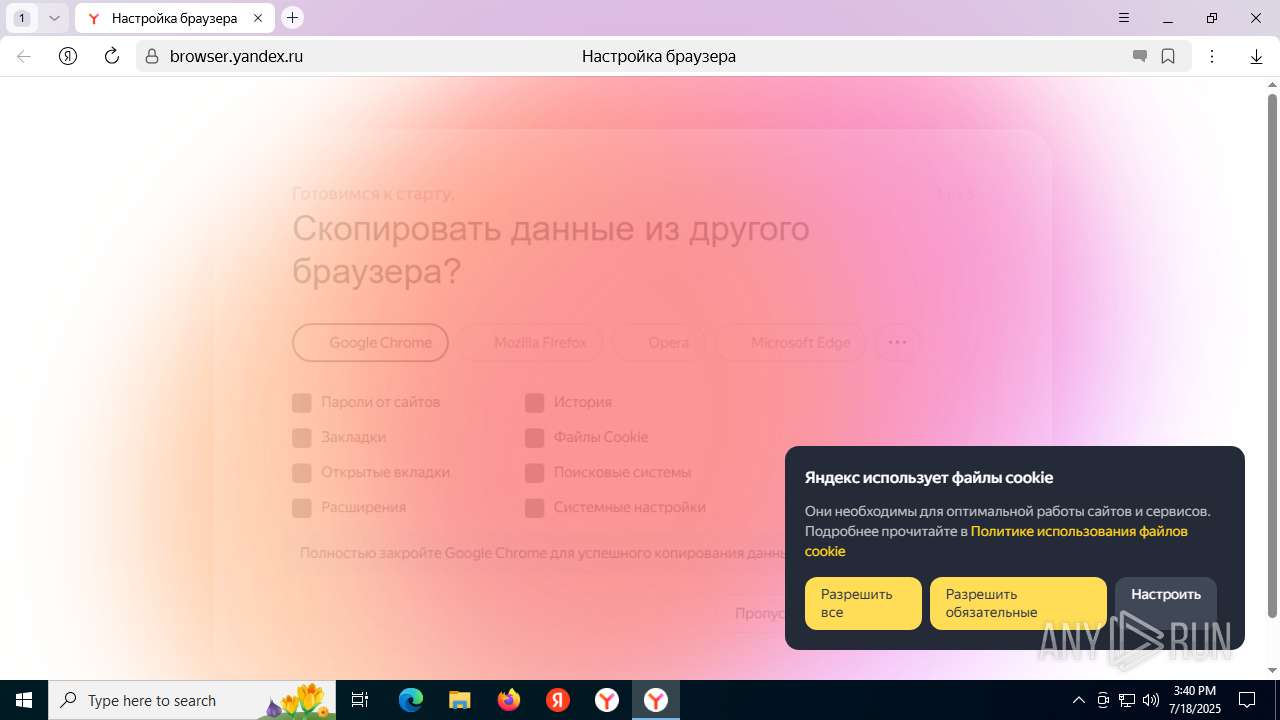1280x720 pixels.
Task: Select the Настройка браузера tab
Action: [174, 18]
